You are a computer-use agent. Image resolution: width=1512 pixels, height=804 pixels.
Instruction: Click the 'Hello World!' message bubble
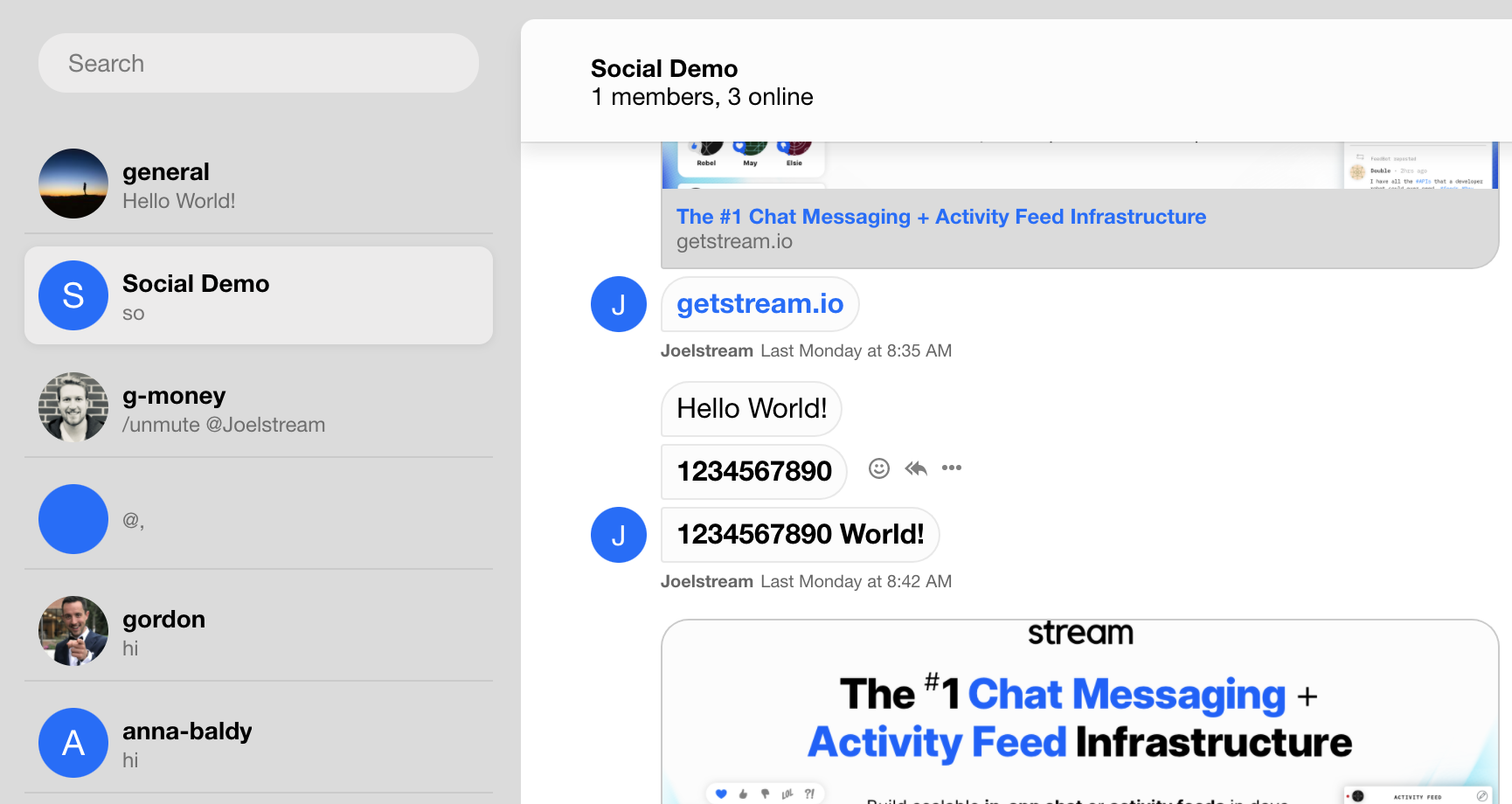(751, 409)
